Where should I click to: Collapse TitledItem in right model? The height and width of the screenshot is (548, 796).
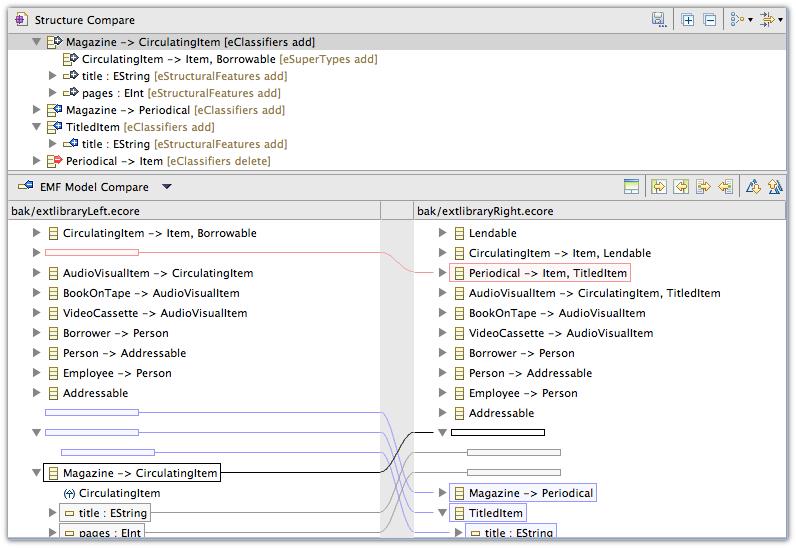point(442,512)
